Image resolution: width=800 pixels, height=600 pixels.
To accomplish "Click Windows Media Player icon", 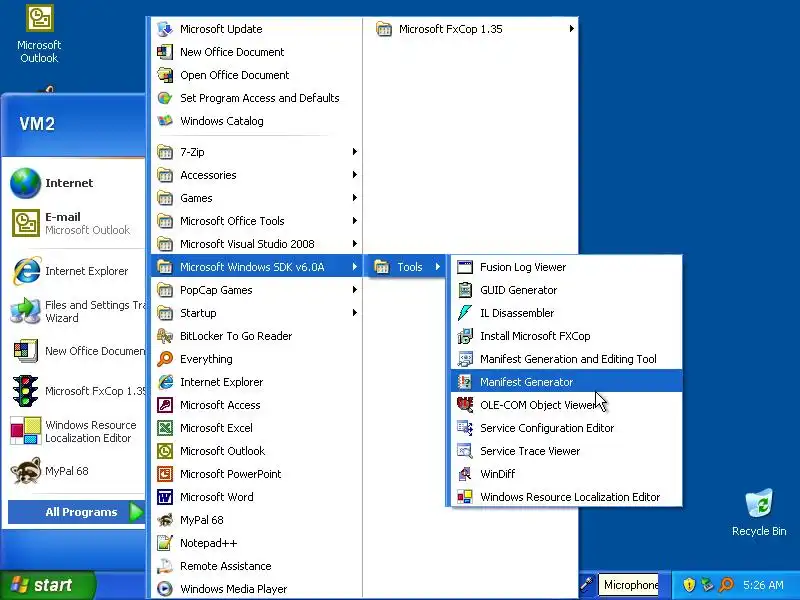I will (x=165, y=589).
